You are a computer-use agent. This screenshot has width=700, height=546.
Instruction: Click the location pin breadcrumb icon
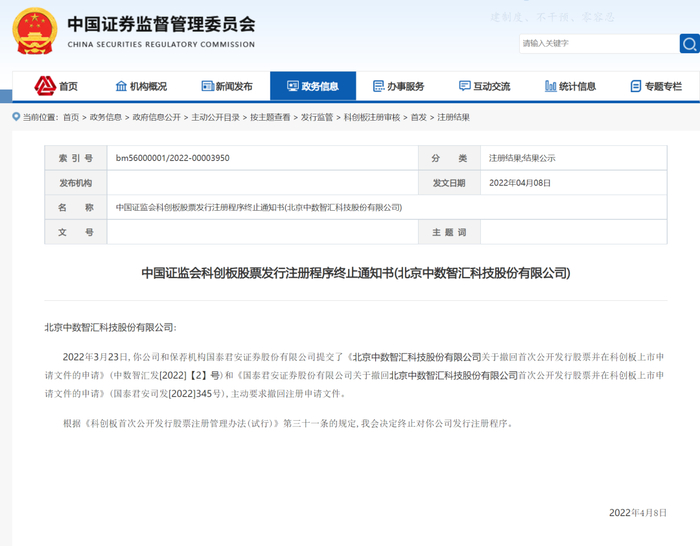click(x=15, y=117)
